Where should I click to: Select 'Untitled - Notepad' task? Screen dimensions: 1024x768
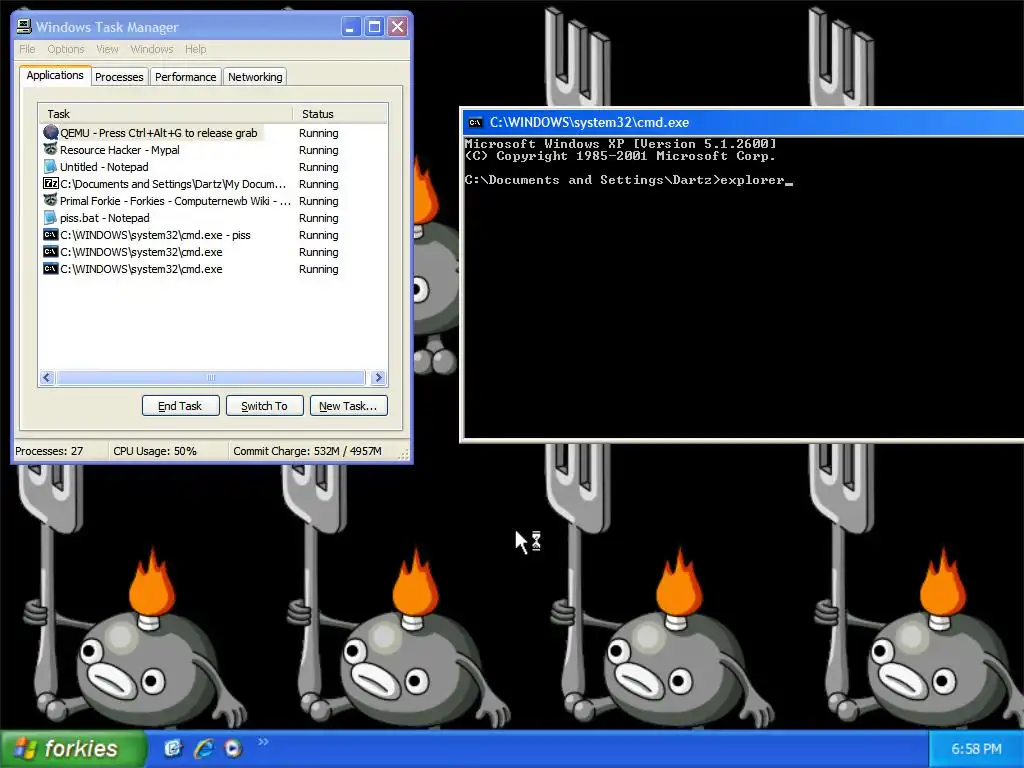point(213,167)
